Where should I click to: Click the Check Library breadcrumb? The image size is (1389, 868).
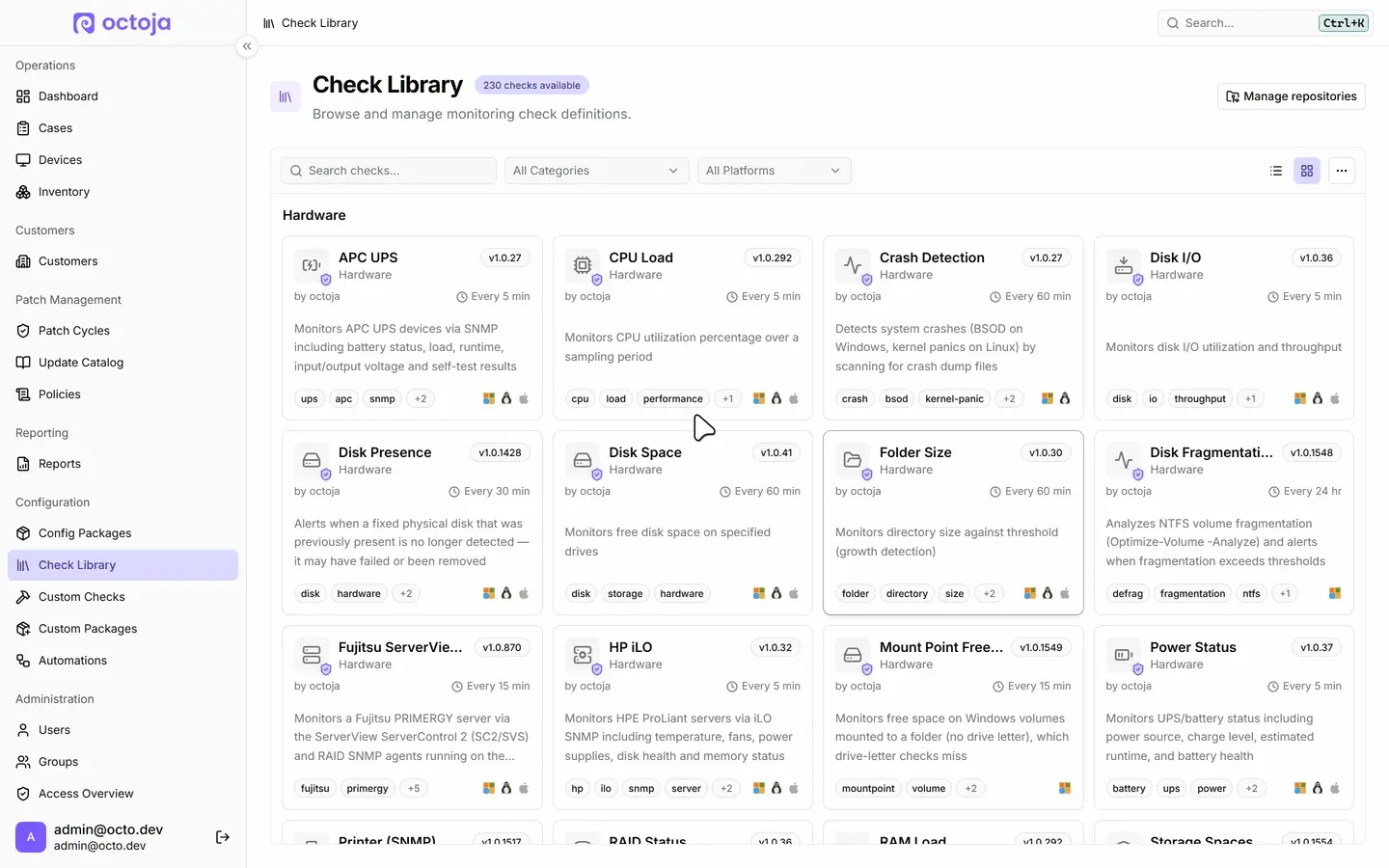pos(319,23)
